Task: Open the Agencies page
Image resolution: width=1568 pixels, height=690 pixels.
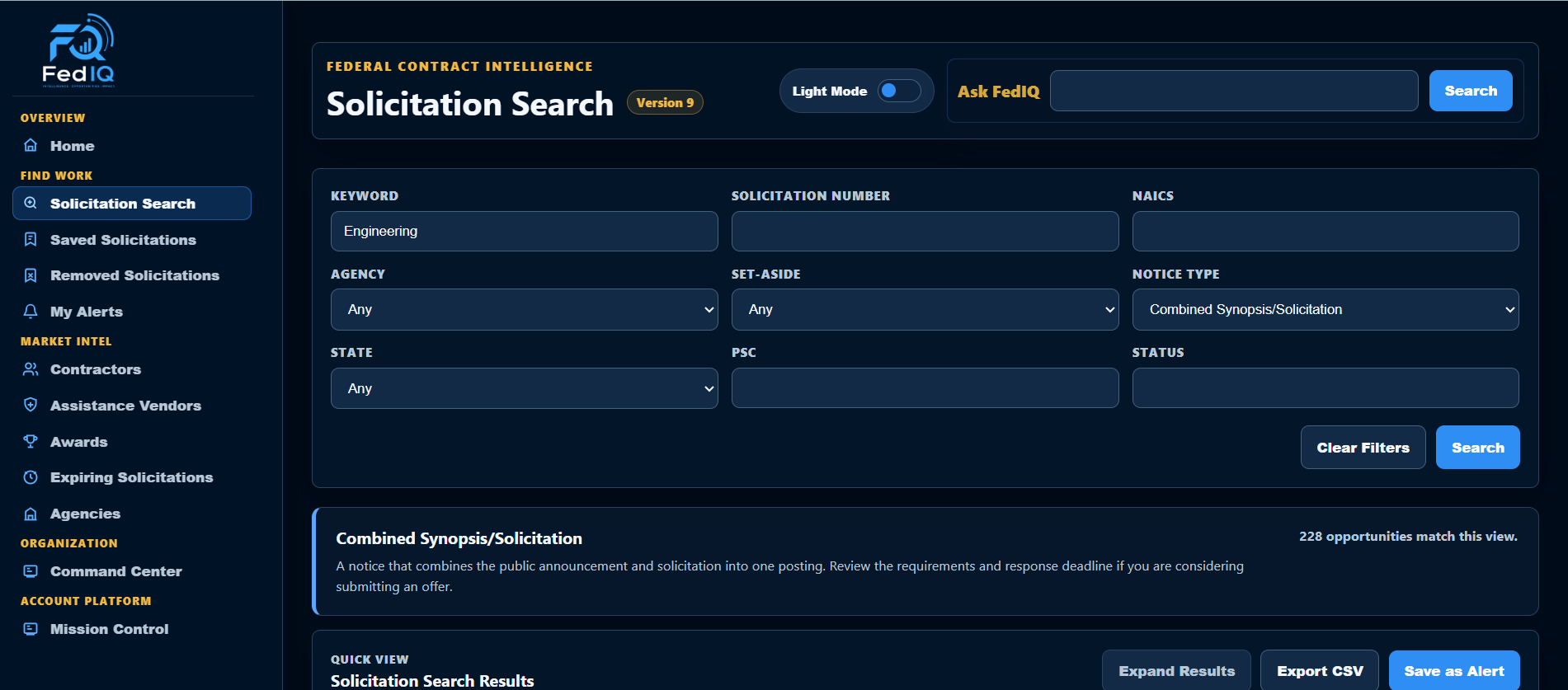Action: tap(132, 514)
